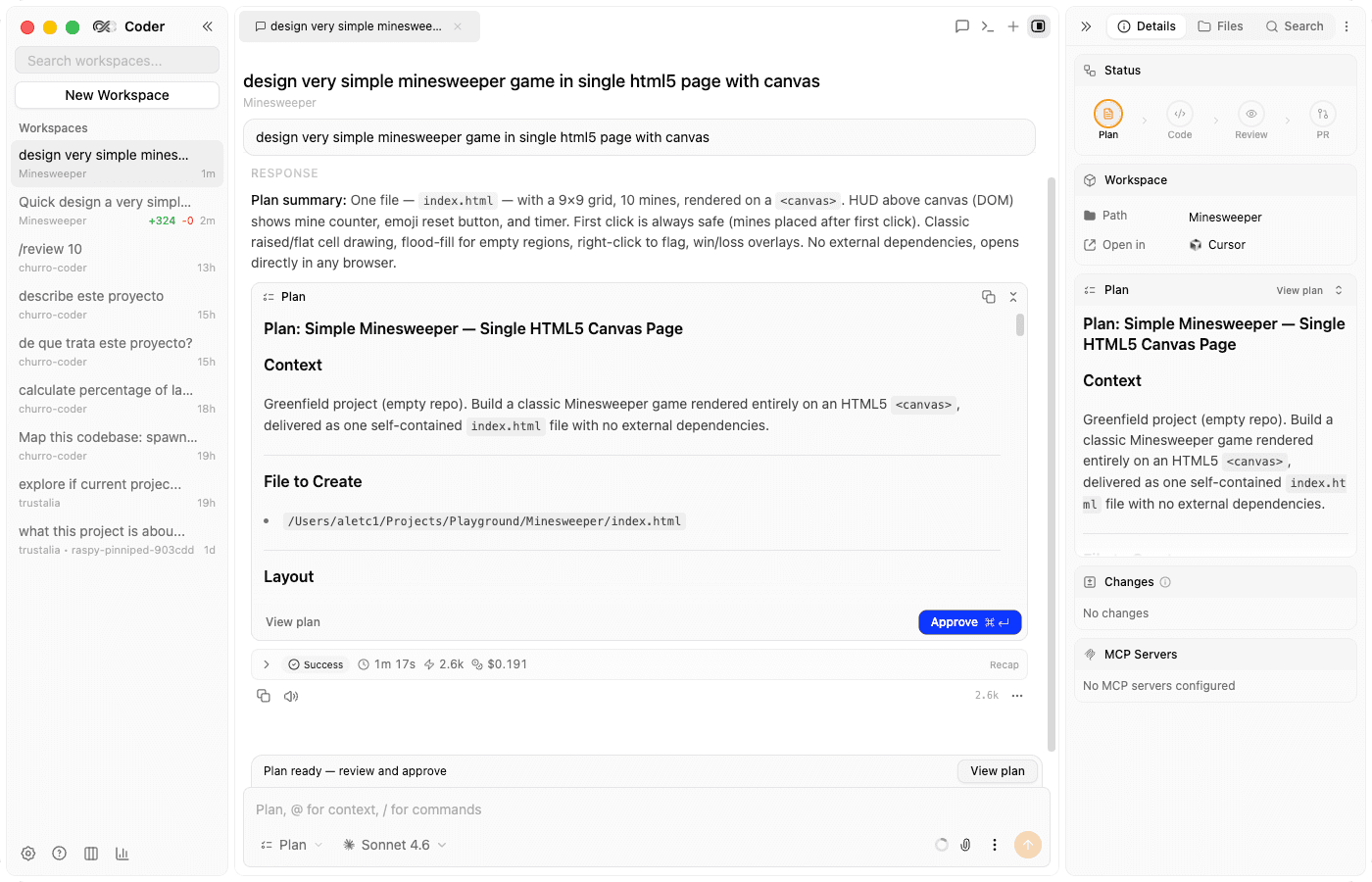Open terminal icon in top toolbar
Image resolution: width=1372 pixels, height=882 pixels.
pos(988,26)
